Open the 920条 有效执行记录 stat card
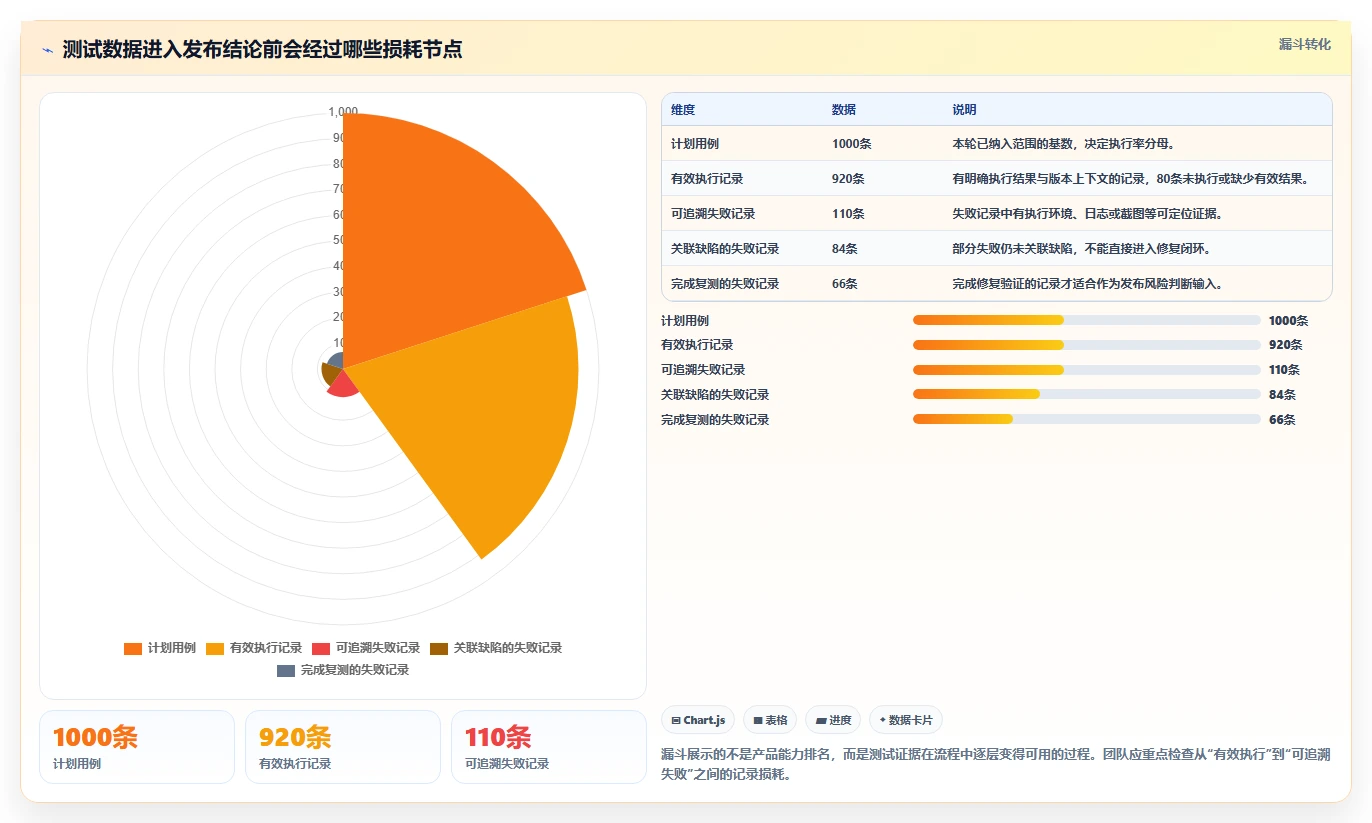 click(343, 747)
